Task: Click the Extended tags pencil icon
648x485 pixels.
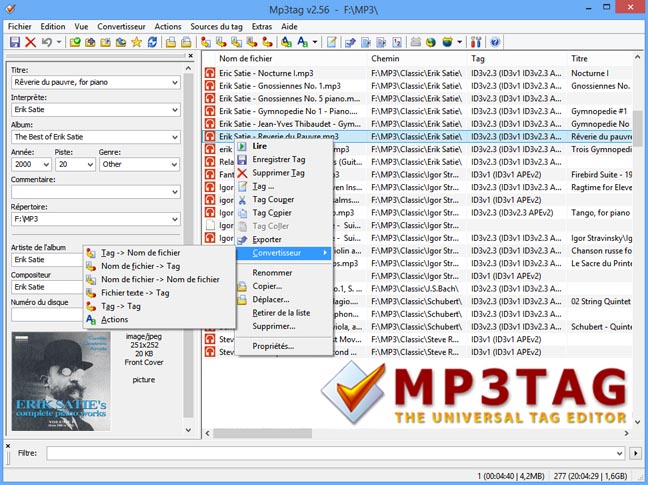Action: click(331, 42)
